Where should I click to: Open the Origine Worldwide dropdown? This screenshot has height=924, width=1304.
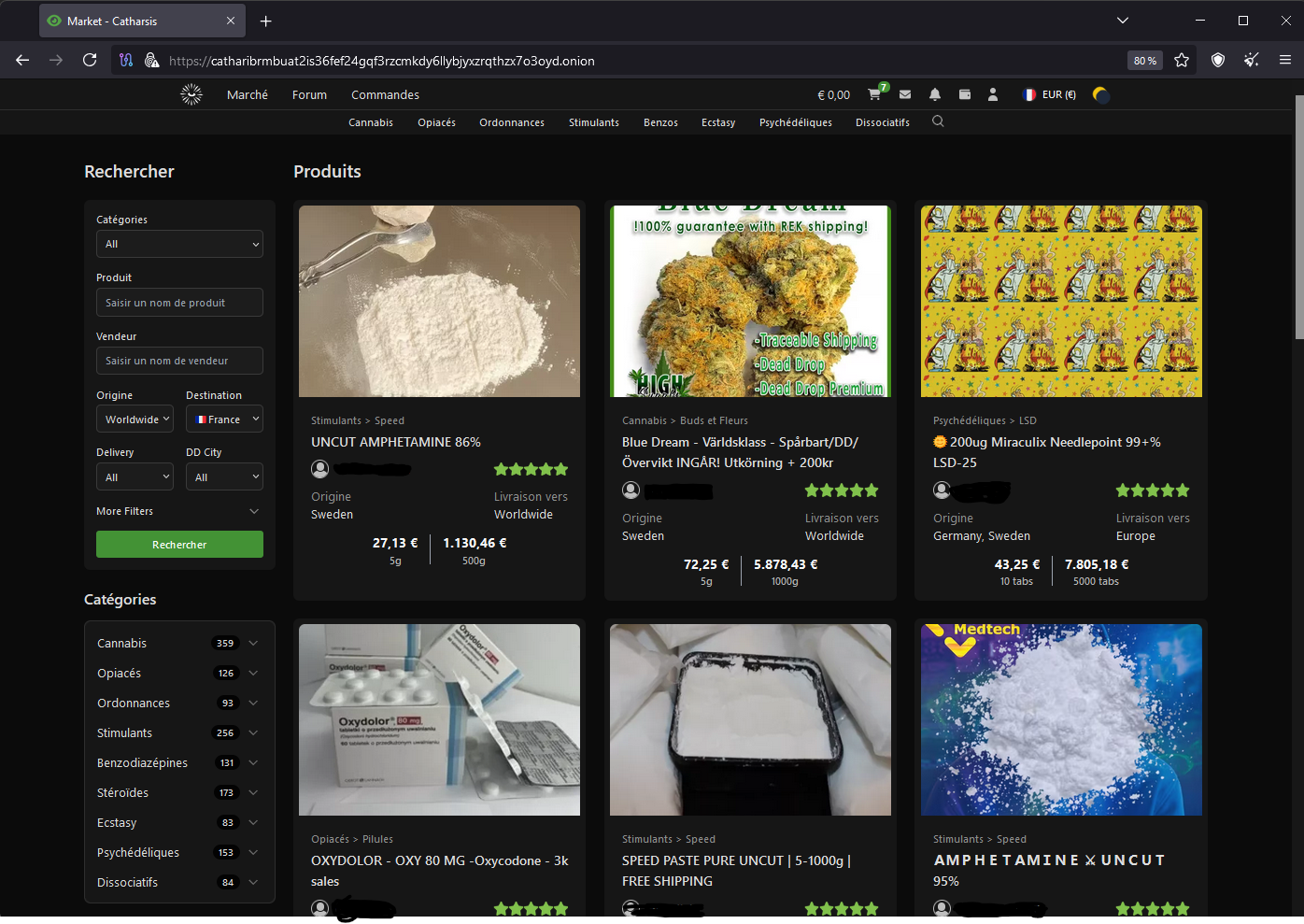pos(135,419)
